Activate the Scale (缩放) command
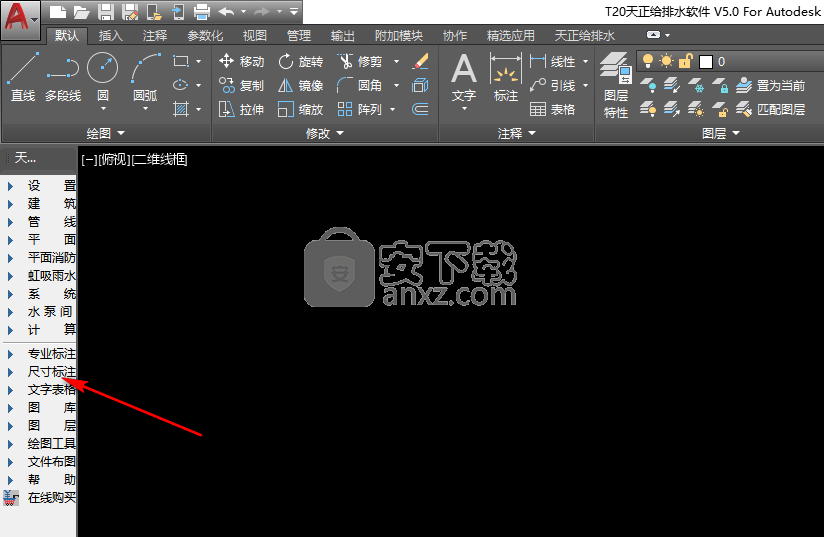824x537 pixels. (x=301, y=109)
